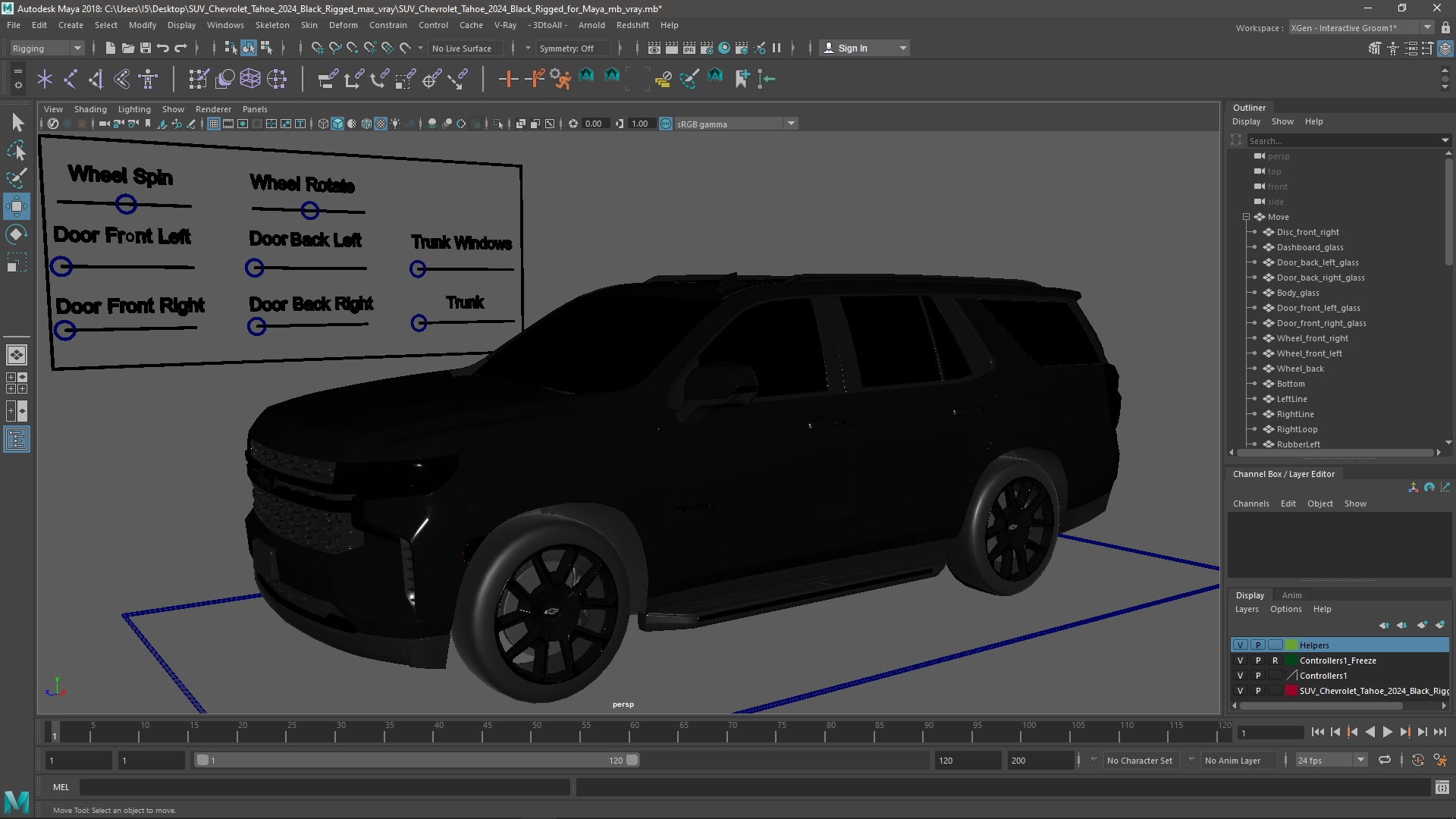Open the viewport Shading menu
Viewport: 1456px width, 819px height.
click(90, 109)
